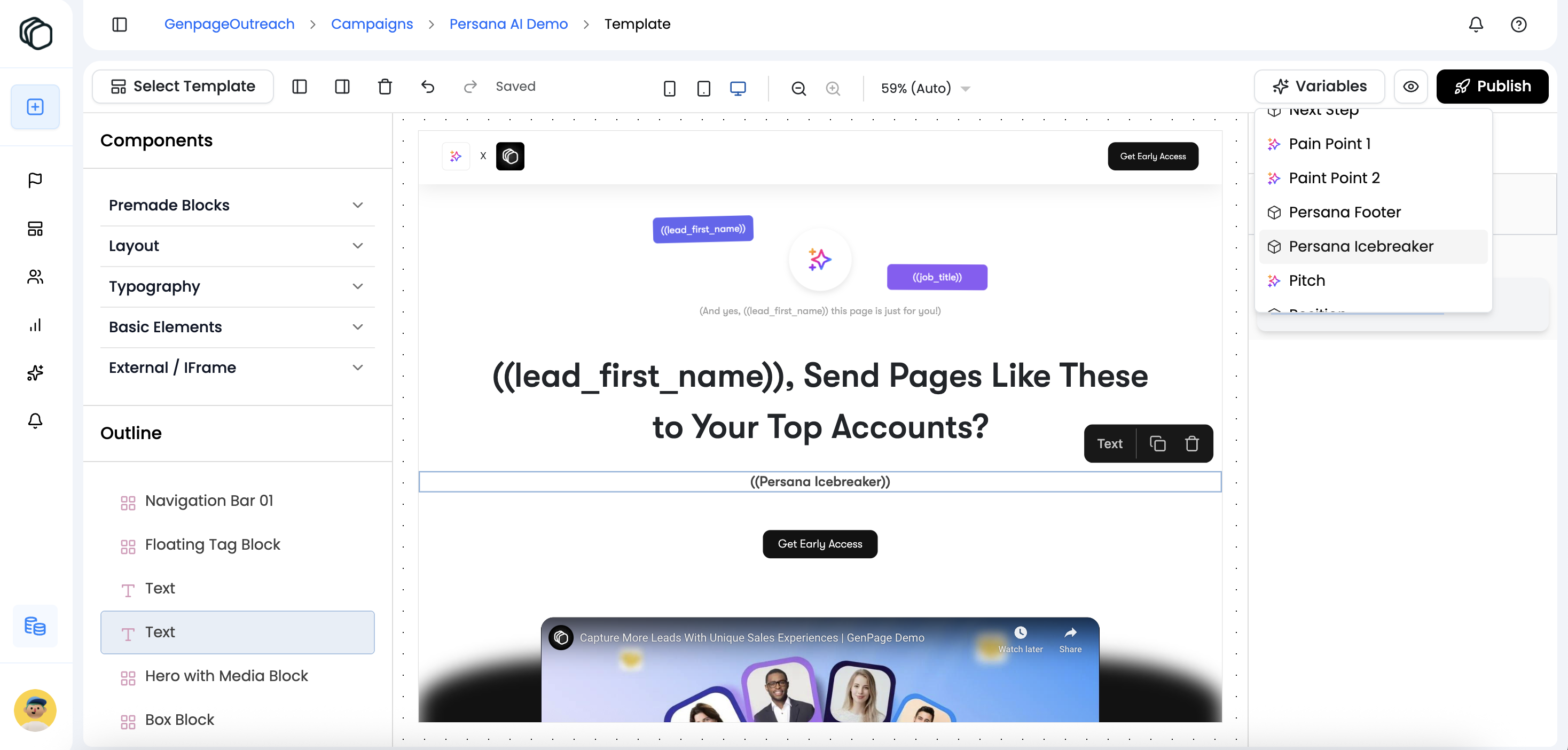Open notifications bell in top header
1568x750 pixels.
[1476, 25]
